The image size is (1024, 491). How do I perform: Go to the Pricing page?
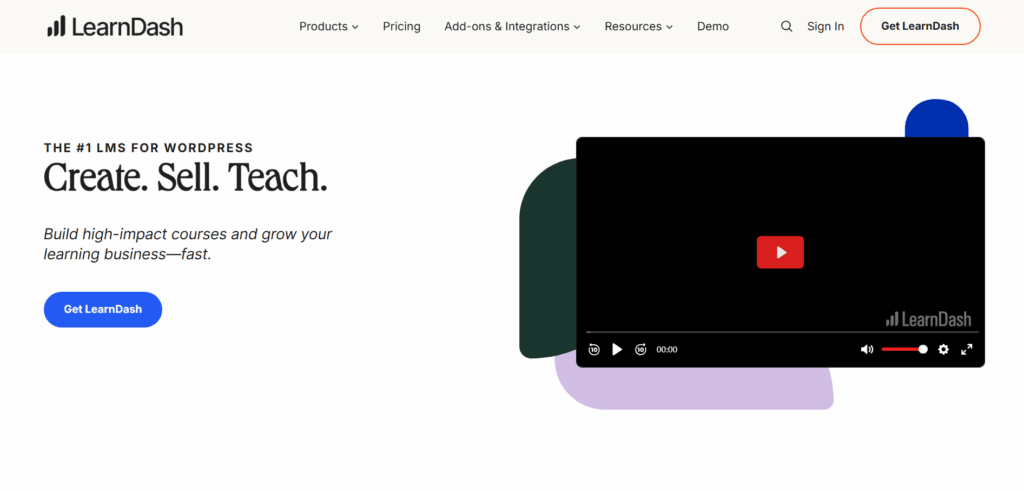pos(401,27)
